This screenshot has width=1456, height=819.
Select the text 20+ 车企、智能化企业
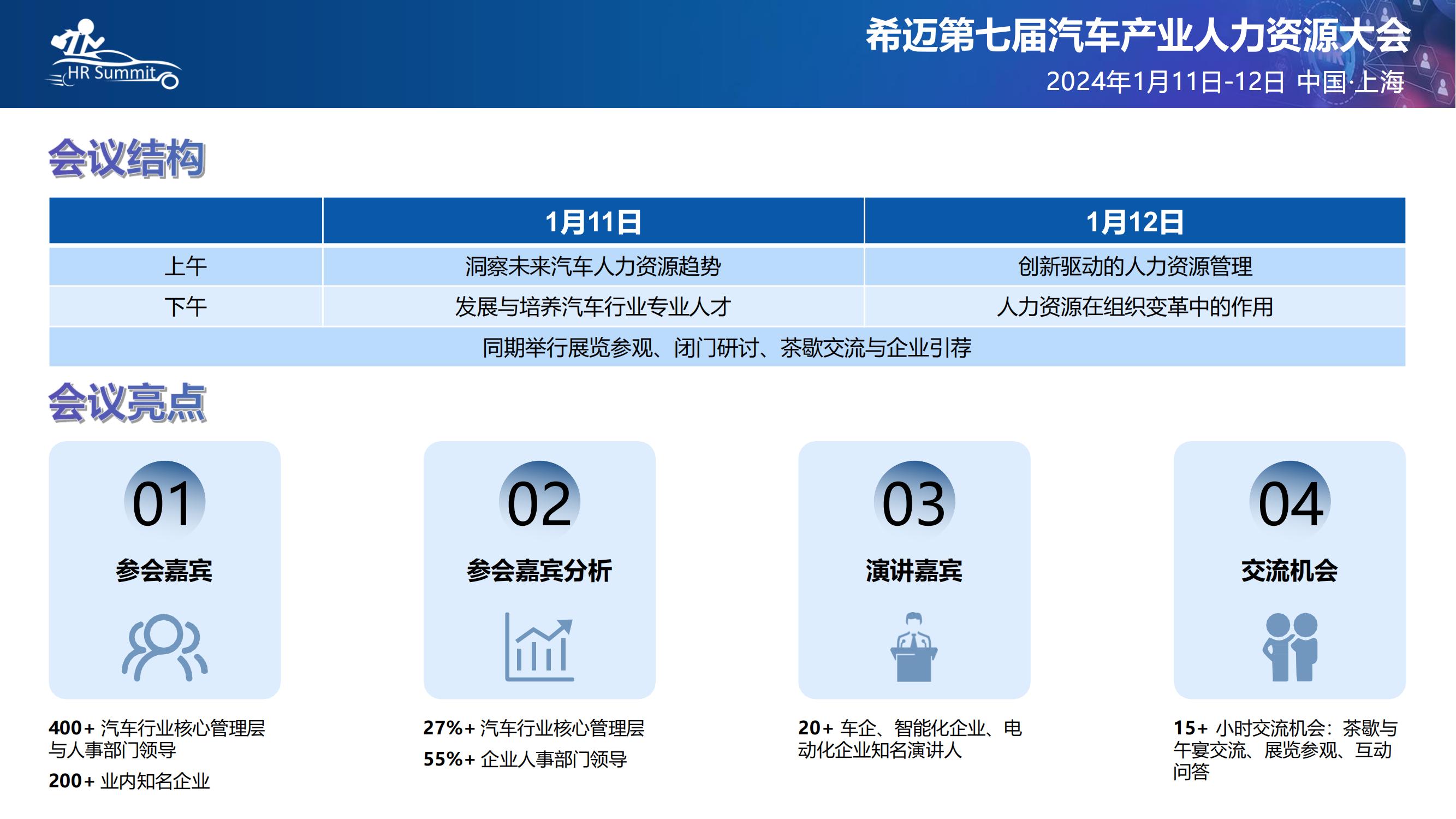(892, 728)
